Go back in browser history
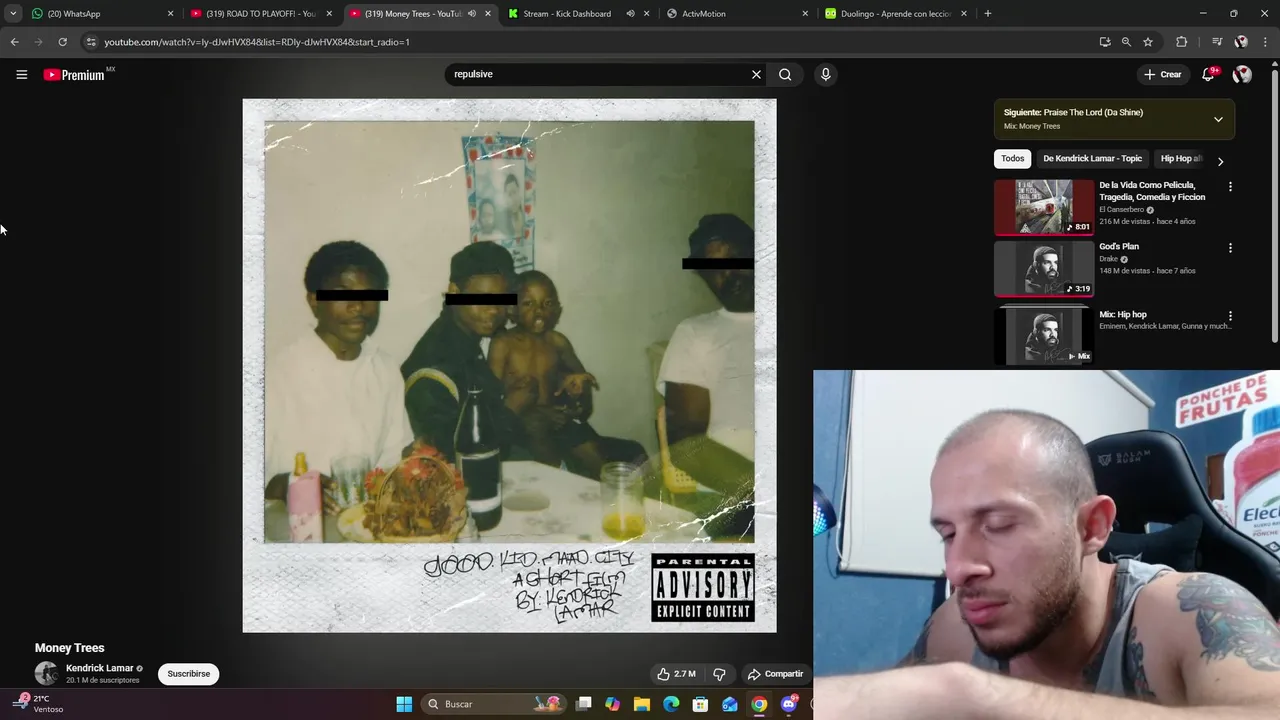This screenshot has width=1280, height=720. (14, 42)
